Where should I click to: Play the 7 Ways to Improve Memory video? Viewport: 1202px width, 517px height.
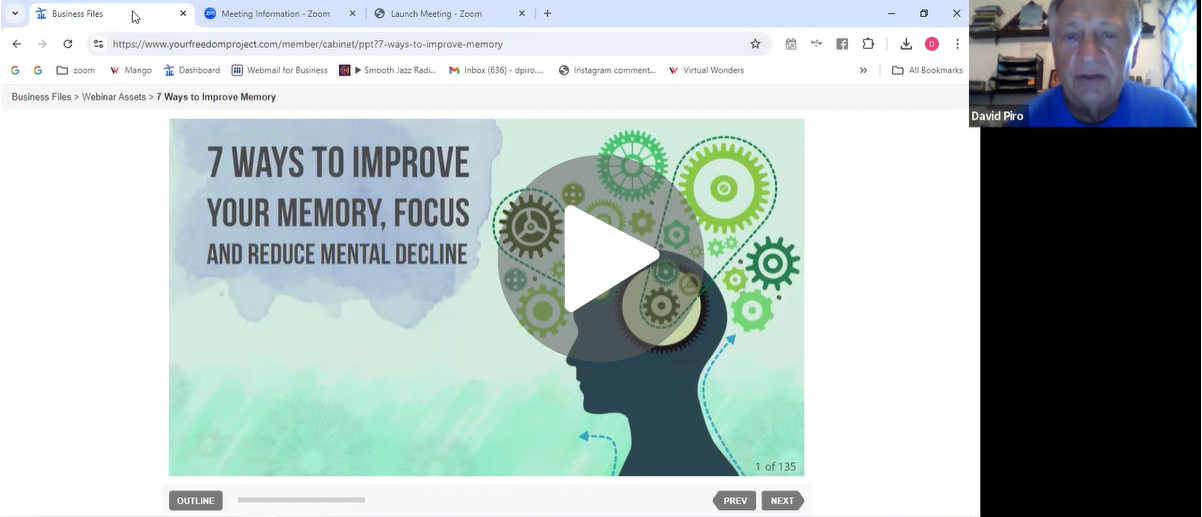pos(600,259)
